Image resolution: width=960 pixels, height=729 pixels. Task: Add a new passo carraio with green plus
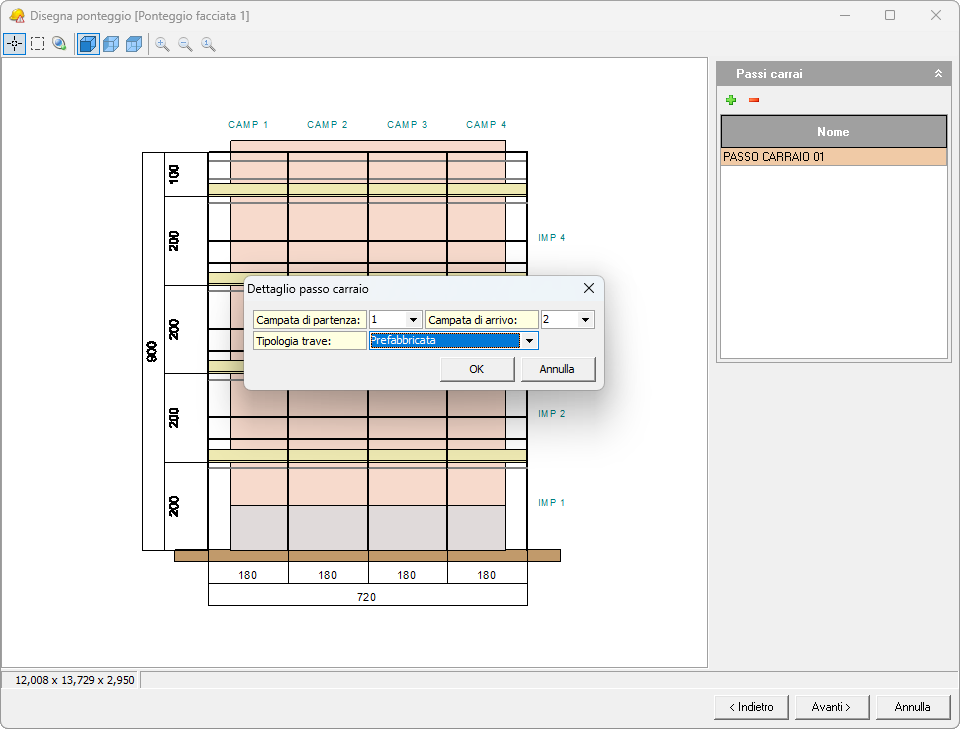731,100
